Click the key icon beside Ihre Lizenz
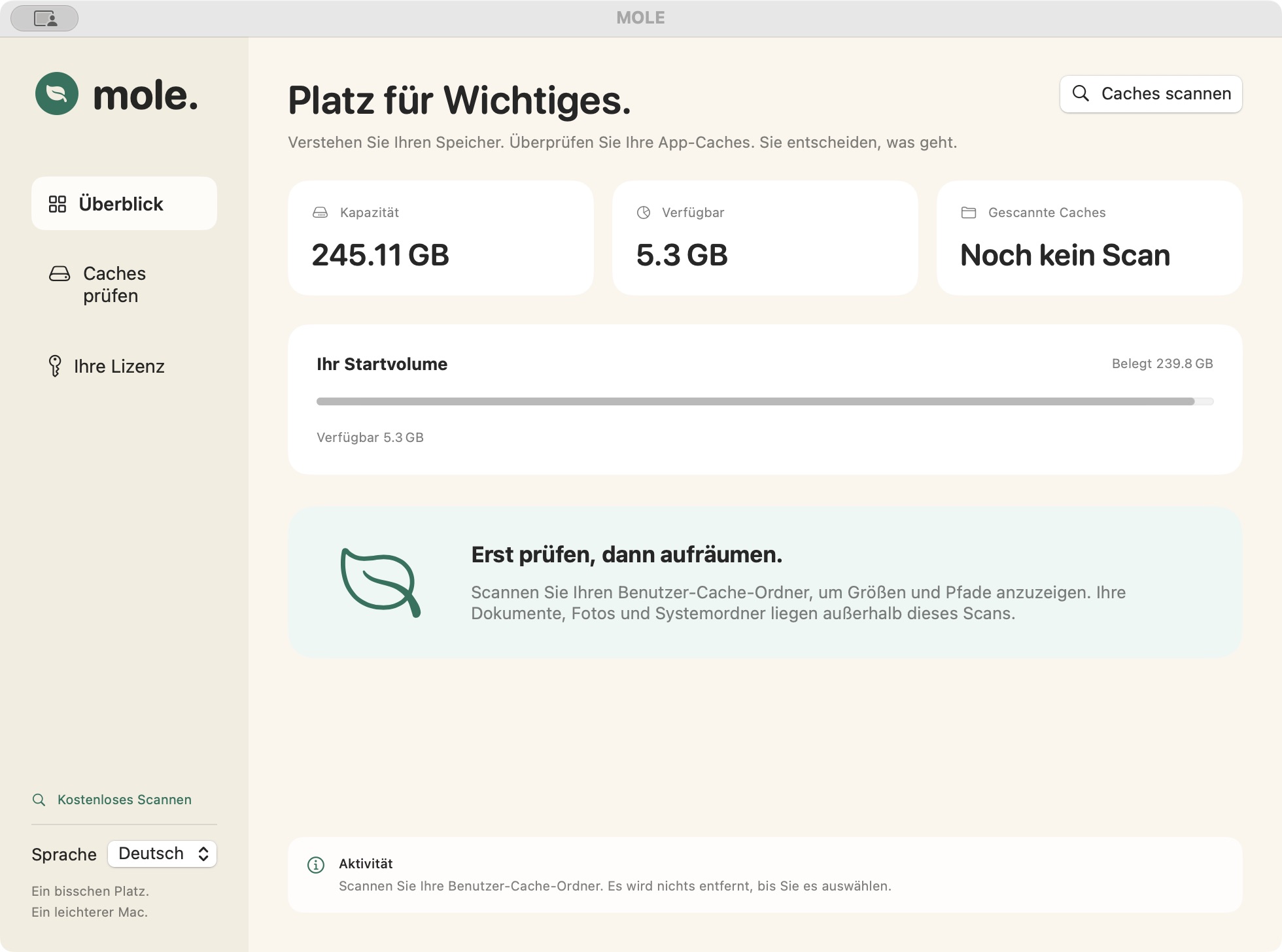 click(x=55, y=366)
